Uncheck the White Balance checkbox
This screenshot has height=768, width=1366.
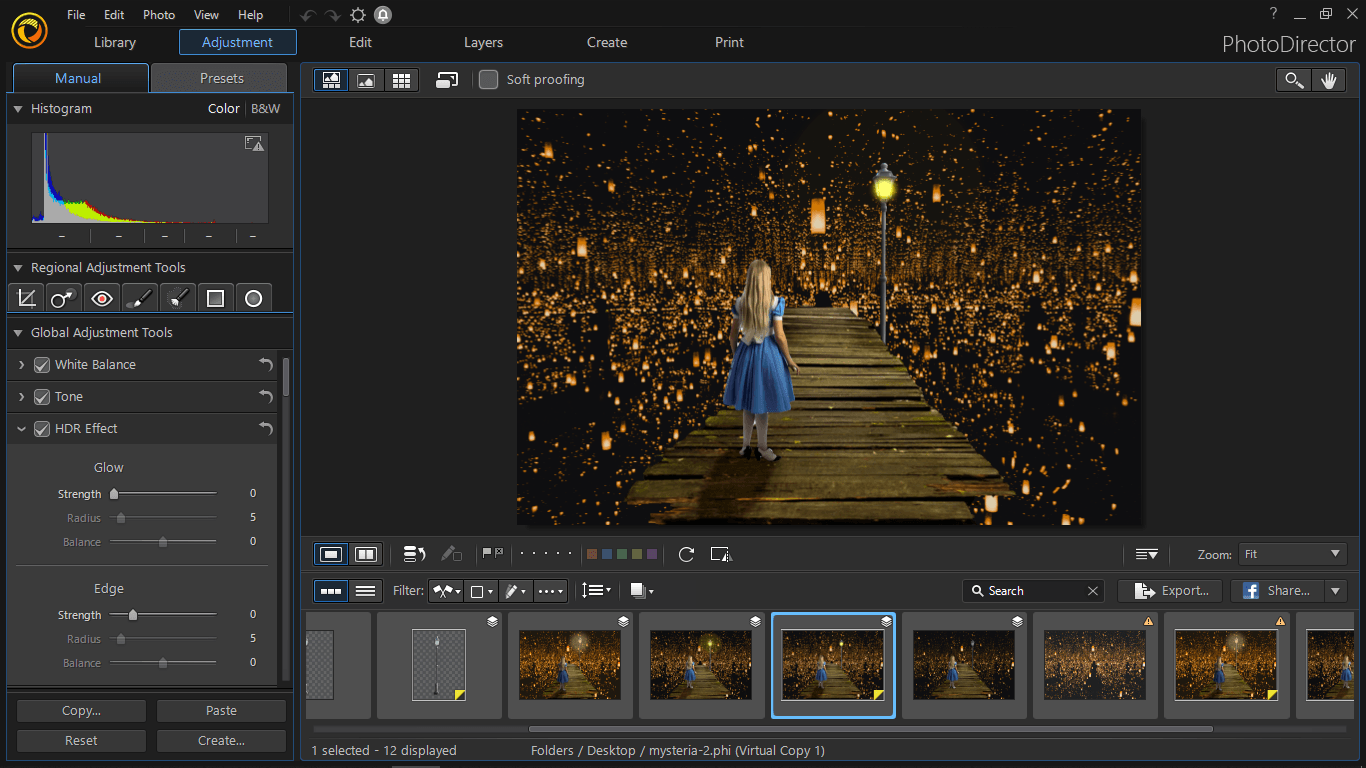coord(42,365)
